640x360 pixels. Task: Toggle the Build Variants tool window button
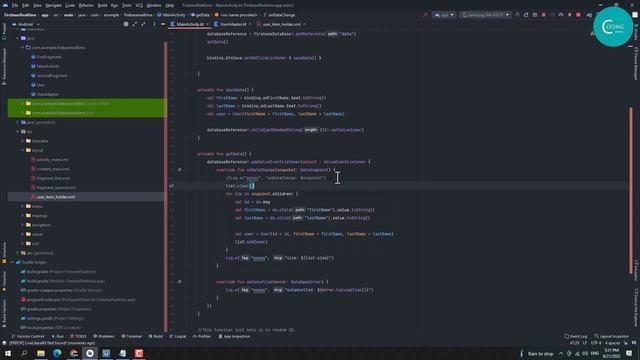tap(4, 312)
